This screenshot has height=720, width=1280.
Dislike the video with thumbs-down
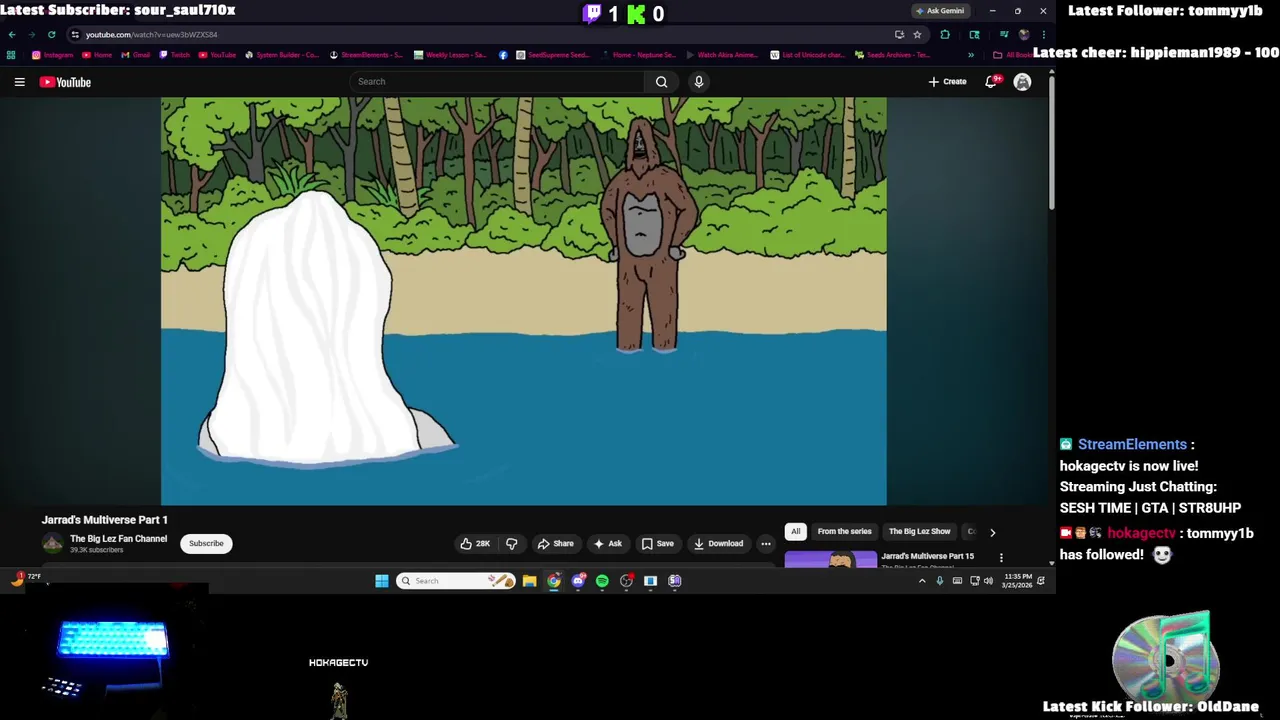511,544
